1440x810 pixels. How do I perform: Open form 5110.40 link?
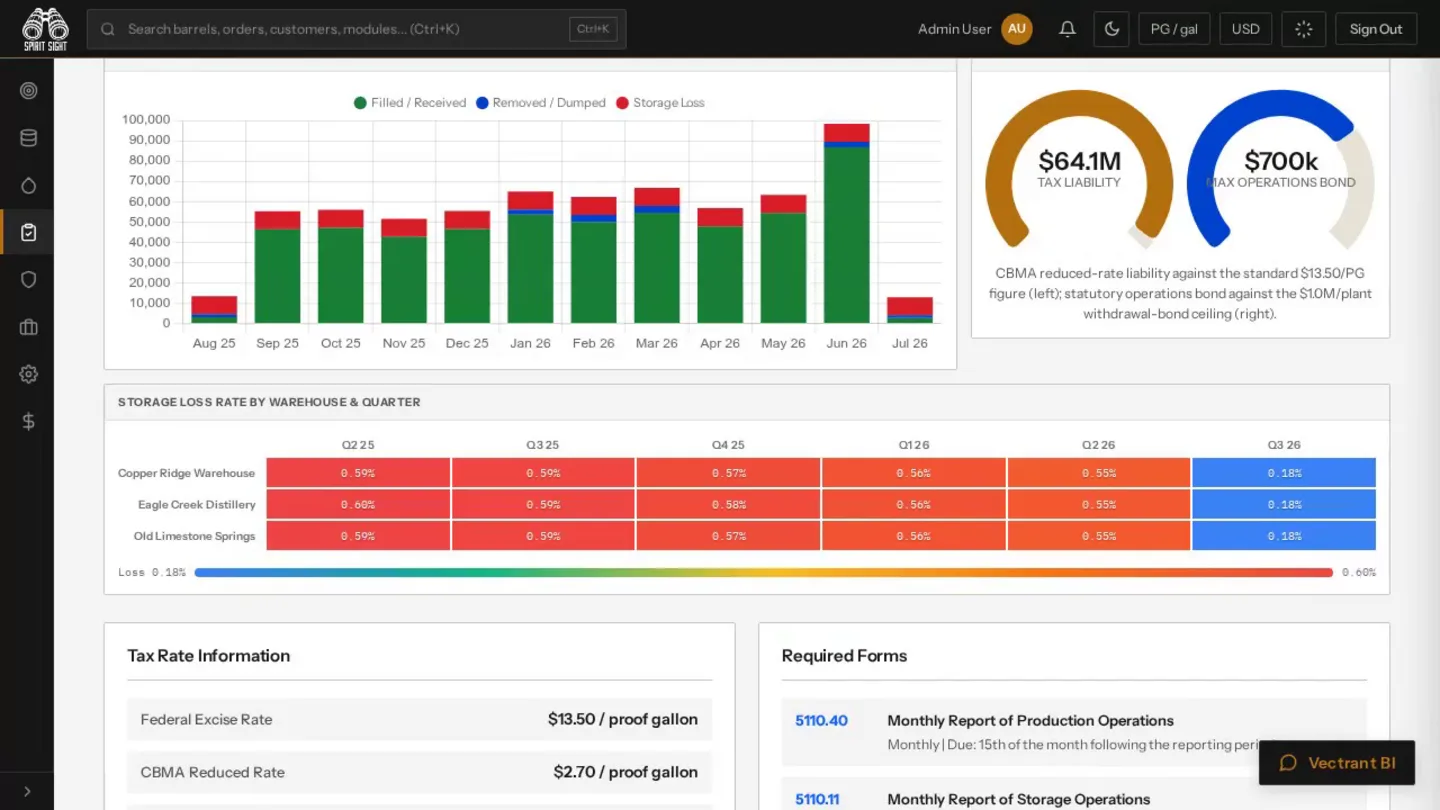coord(821,721)
